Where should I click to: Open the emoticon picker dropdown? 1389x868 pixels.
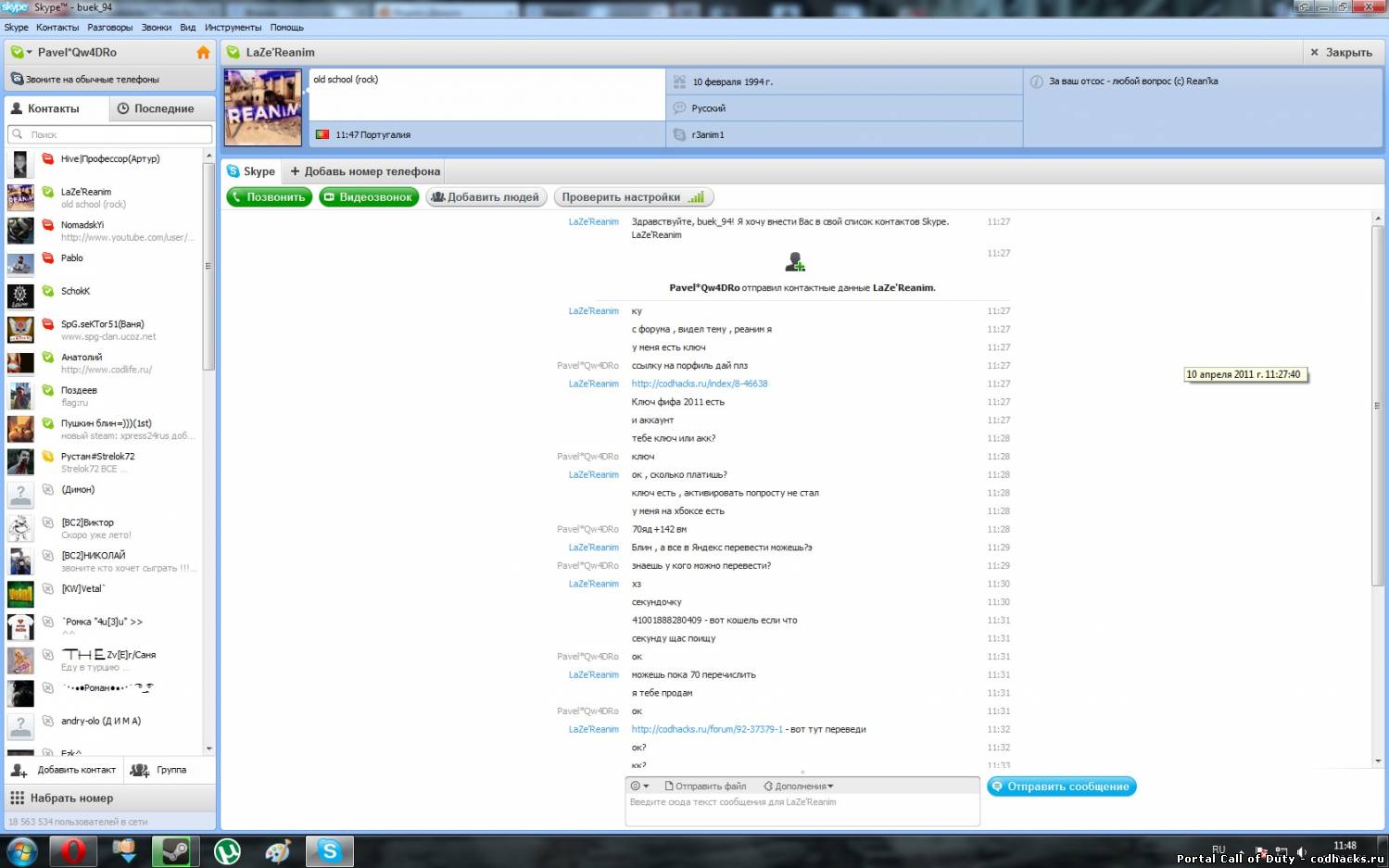[640, 786]
